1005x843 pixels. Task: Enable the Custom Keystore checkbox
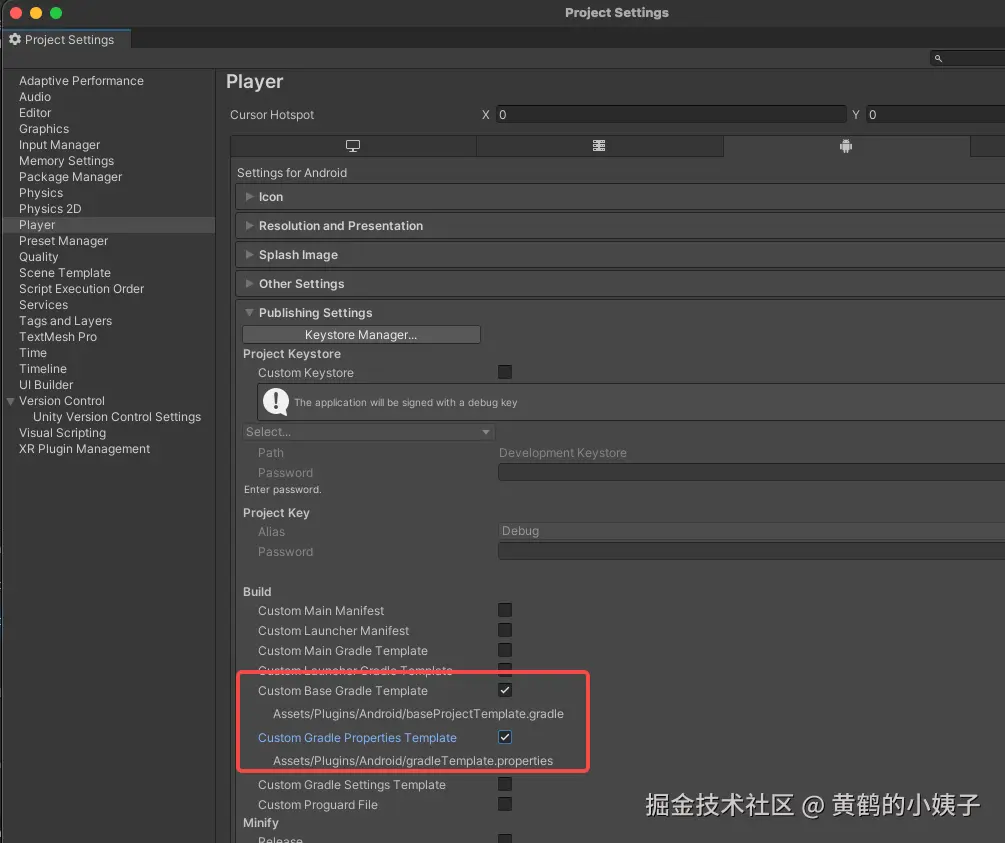505,372
